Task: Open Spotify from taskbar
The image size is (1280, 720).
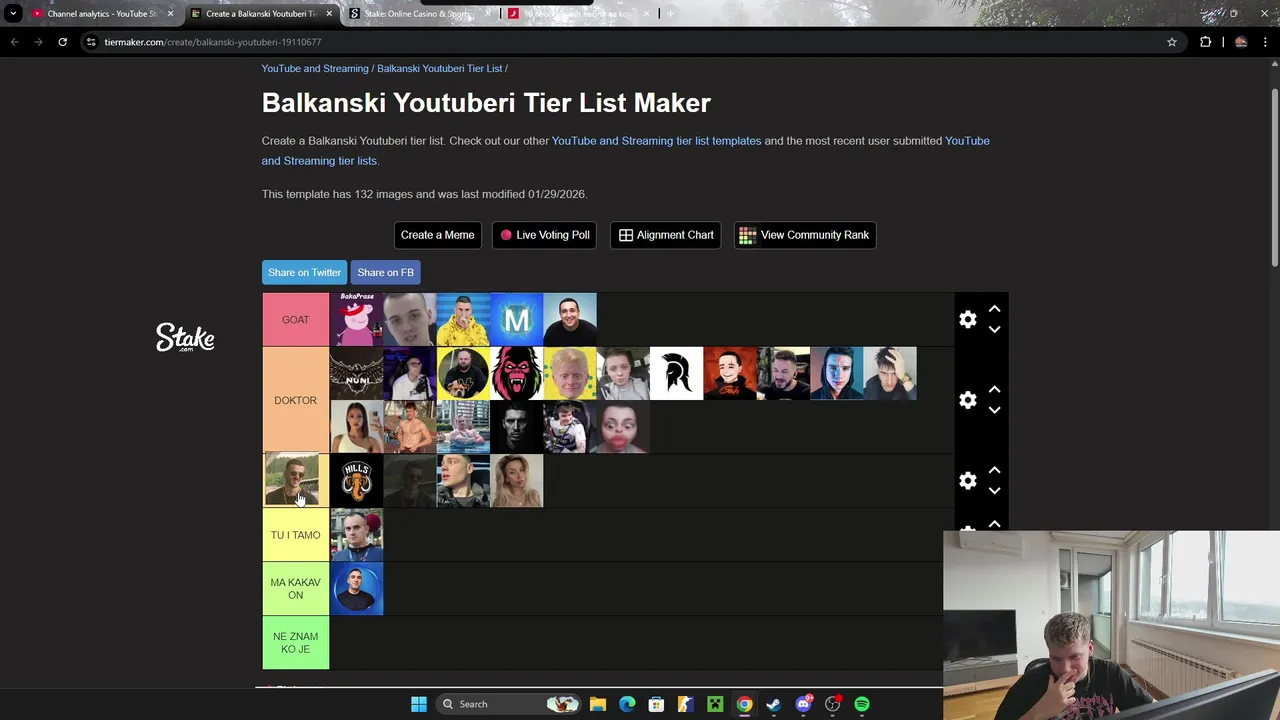Action: (862, 704)
